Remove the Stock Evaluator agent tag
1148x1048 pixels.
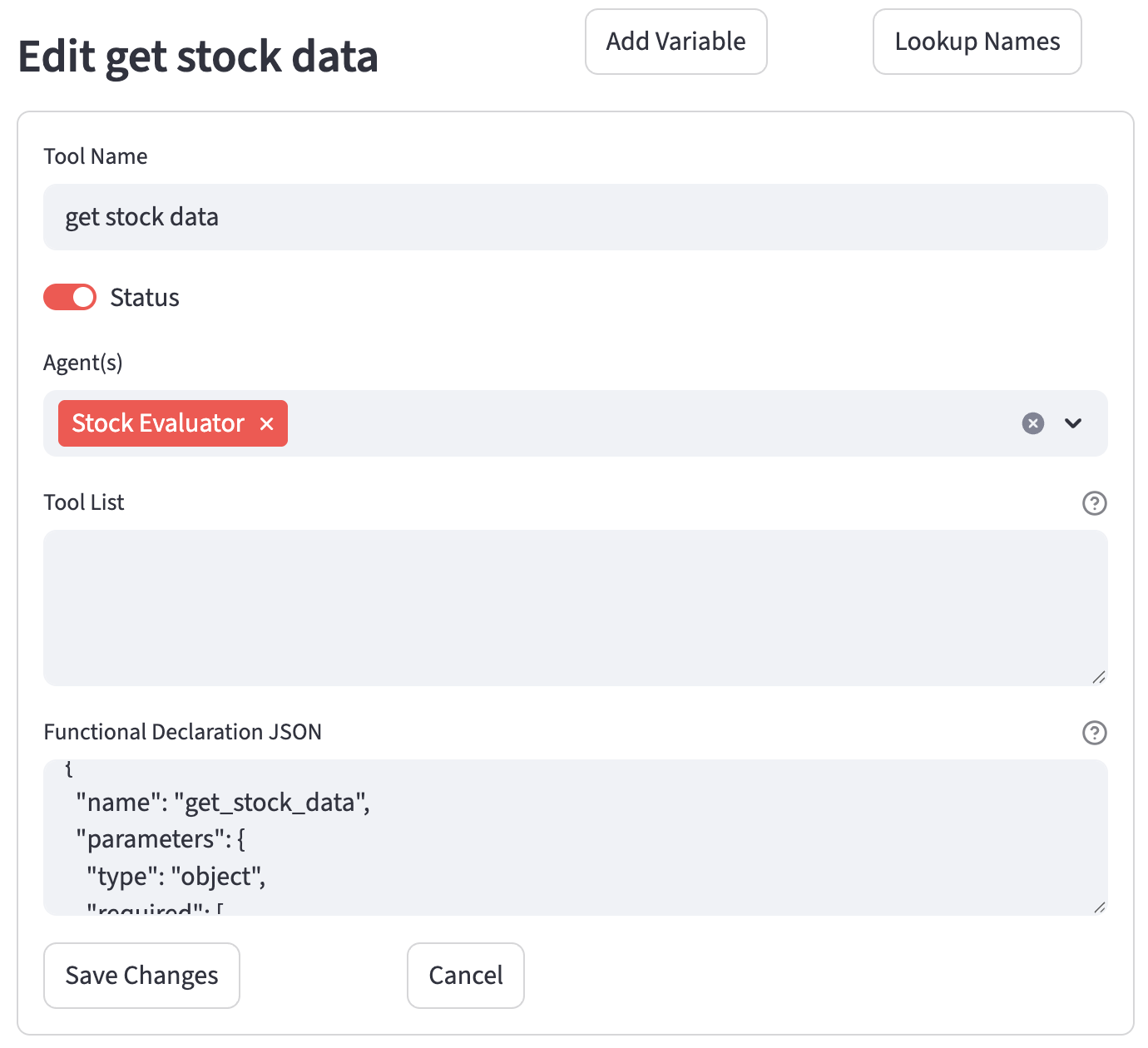coord(266,424)
